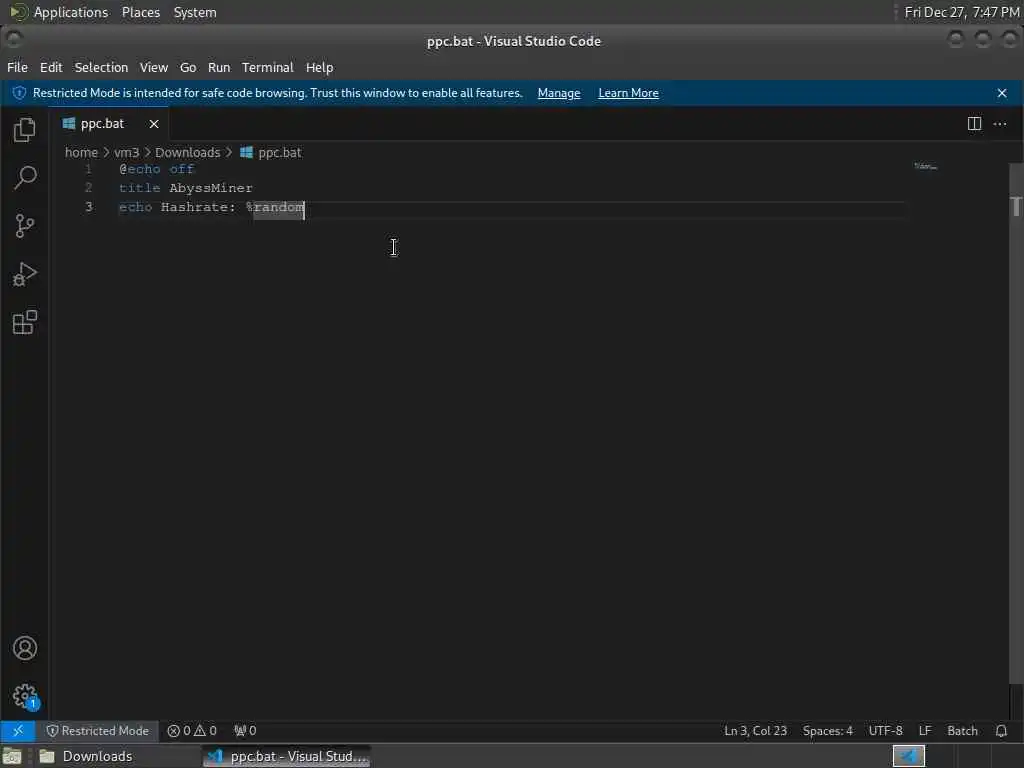Click the clock showing Fri Dec 27

961,12
